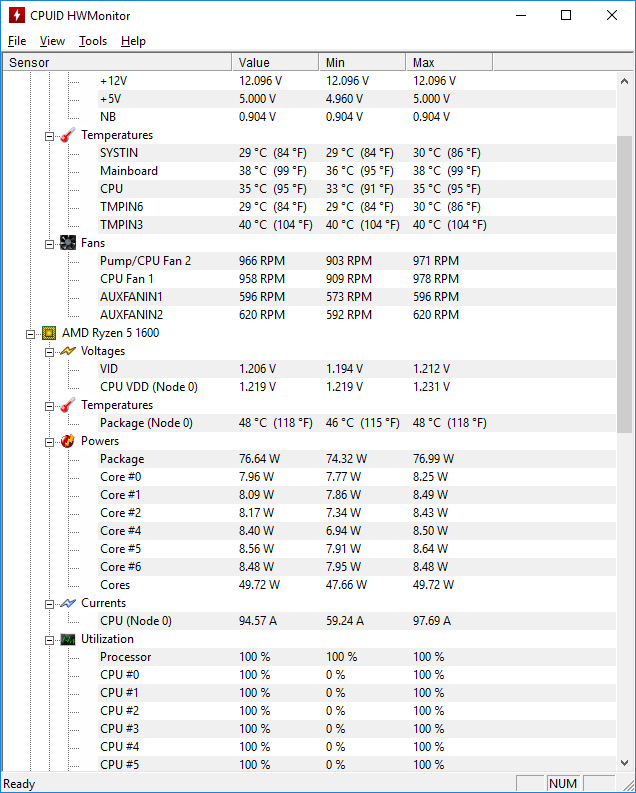The width and height of the screenshot is (636, 793).
Task: Open the Tools menu
Action: coord(93,41)
